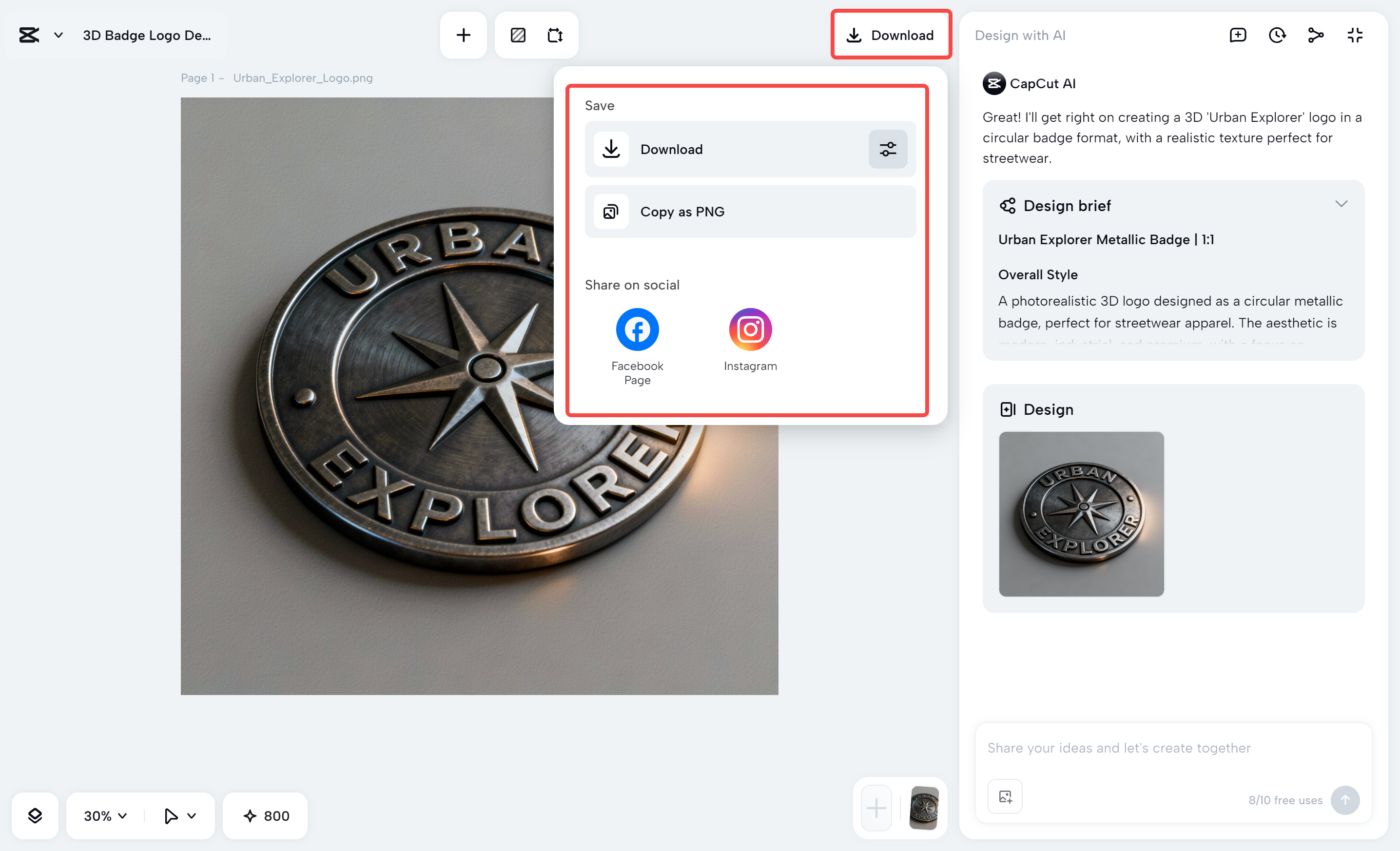This screenshot has width=1400, height=851.
Task: Click the background transparency icon
Action: point(518,35)
